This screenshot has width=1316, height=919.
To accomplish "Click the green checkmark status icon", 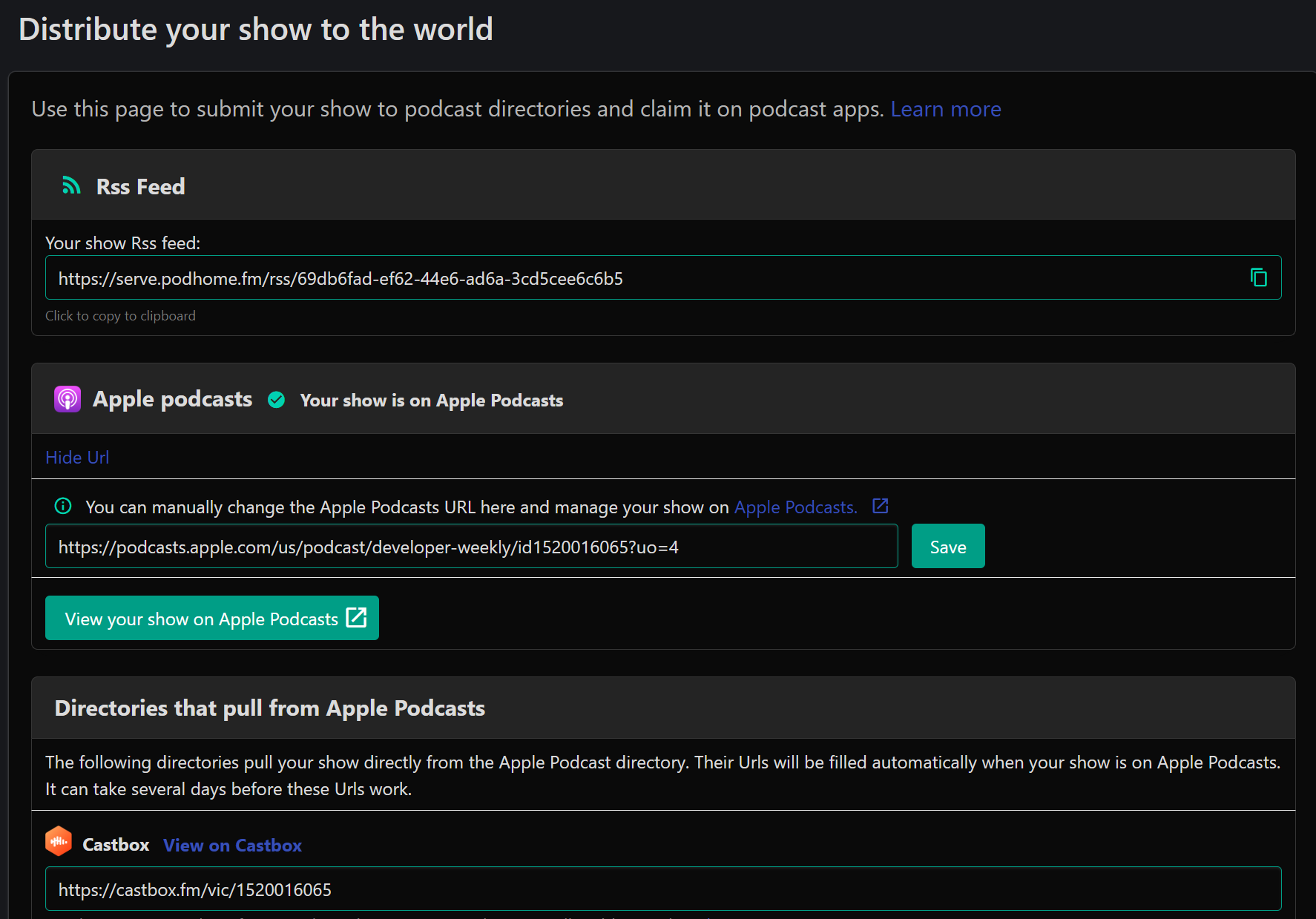I will coord(277,400).
